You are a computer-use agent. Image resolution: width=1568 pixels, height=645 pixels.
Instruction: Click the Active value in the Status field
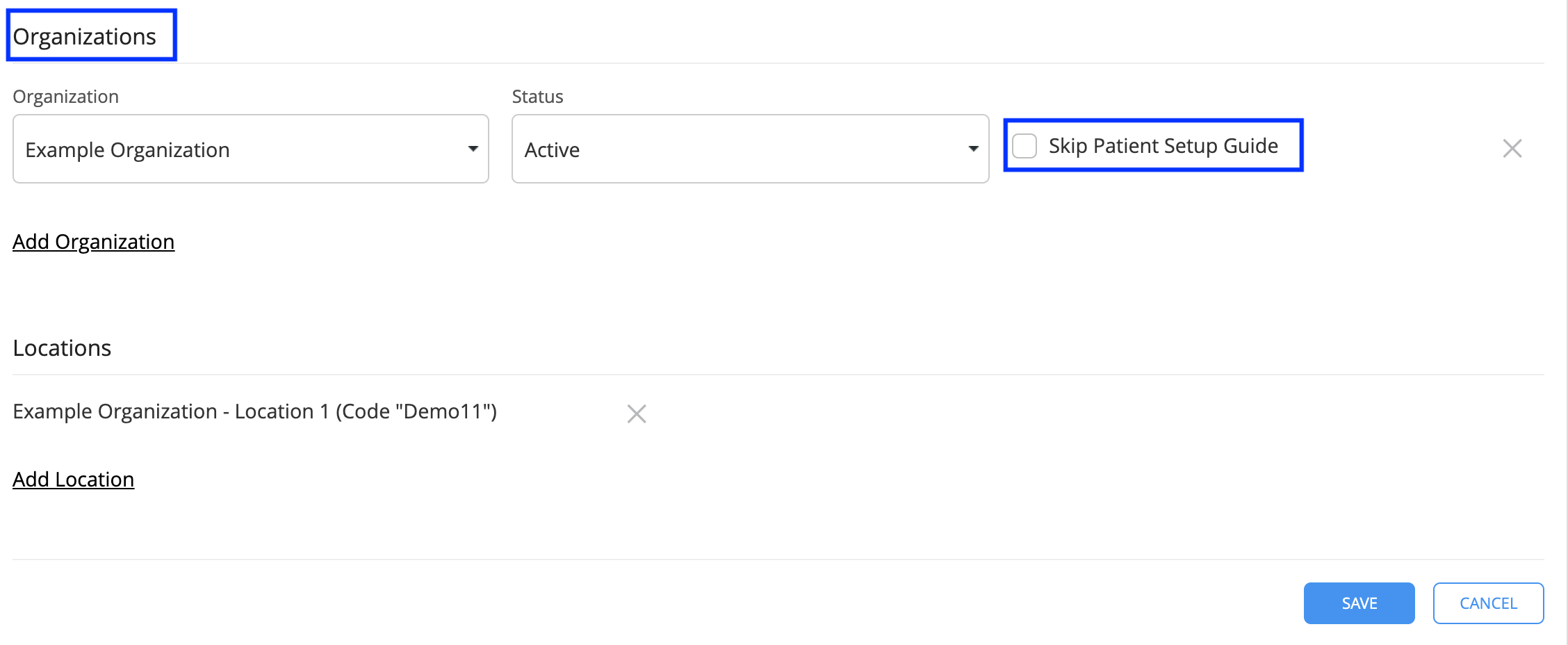tap(552, 150)
